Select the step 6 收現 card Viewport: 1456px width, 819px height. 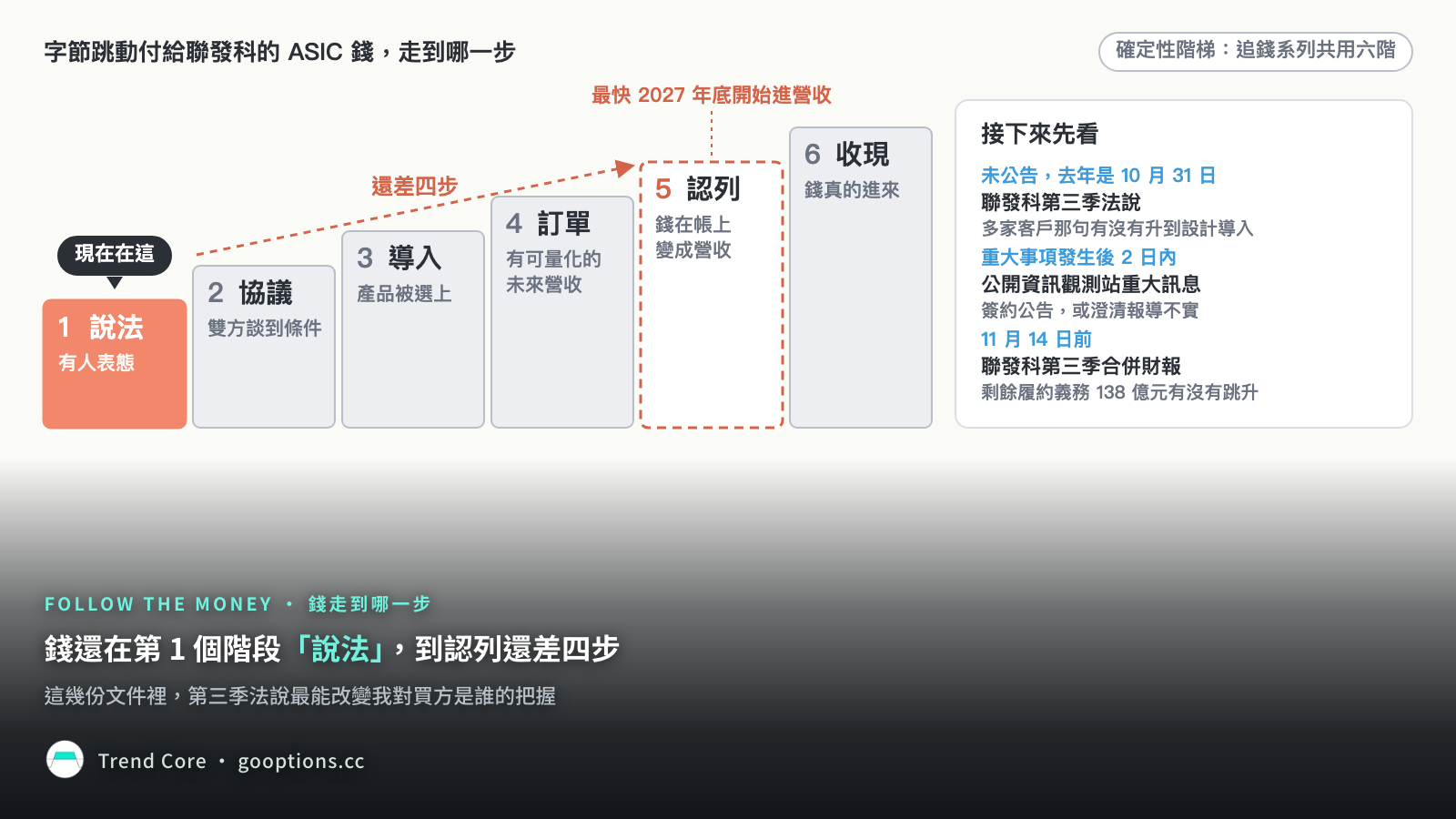click(861, 278)
